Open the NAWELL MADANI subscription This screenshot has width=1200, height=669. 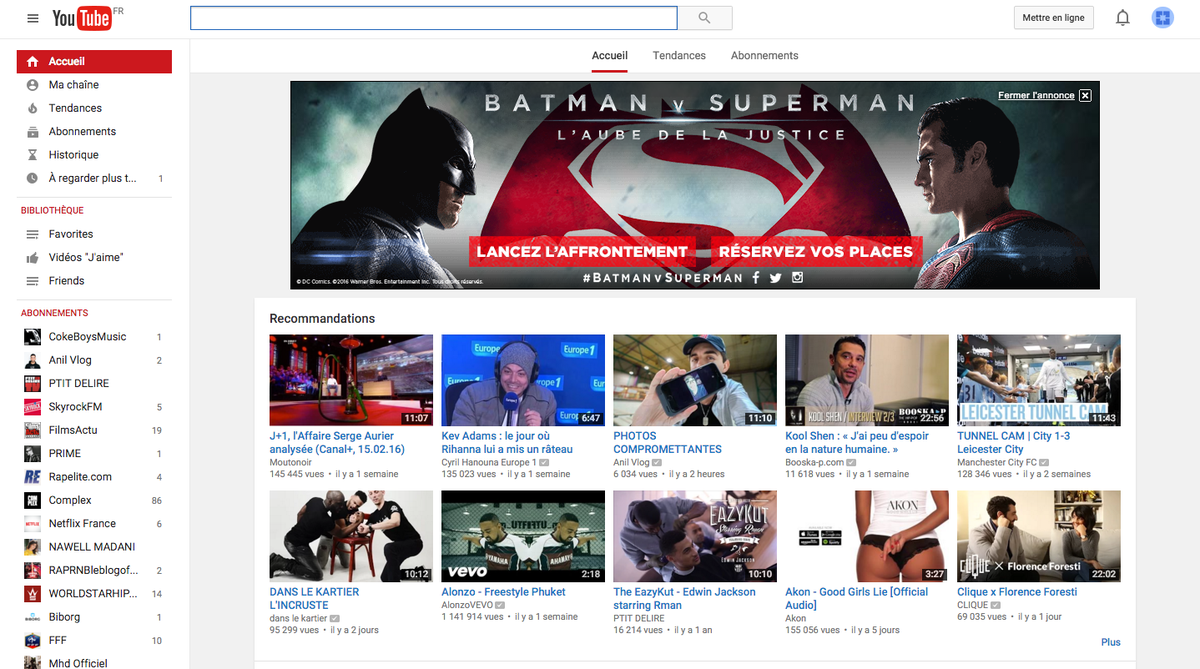[94, 547]
